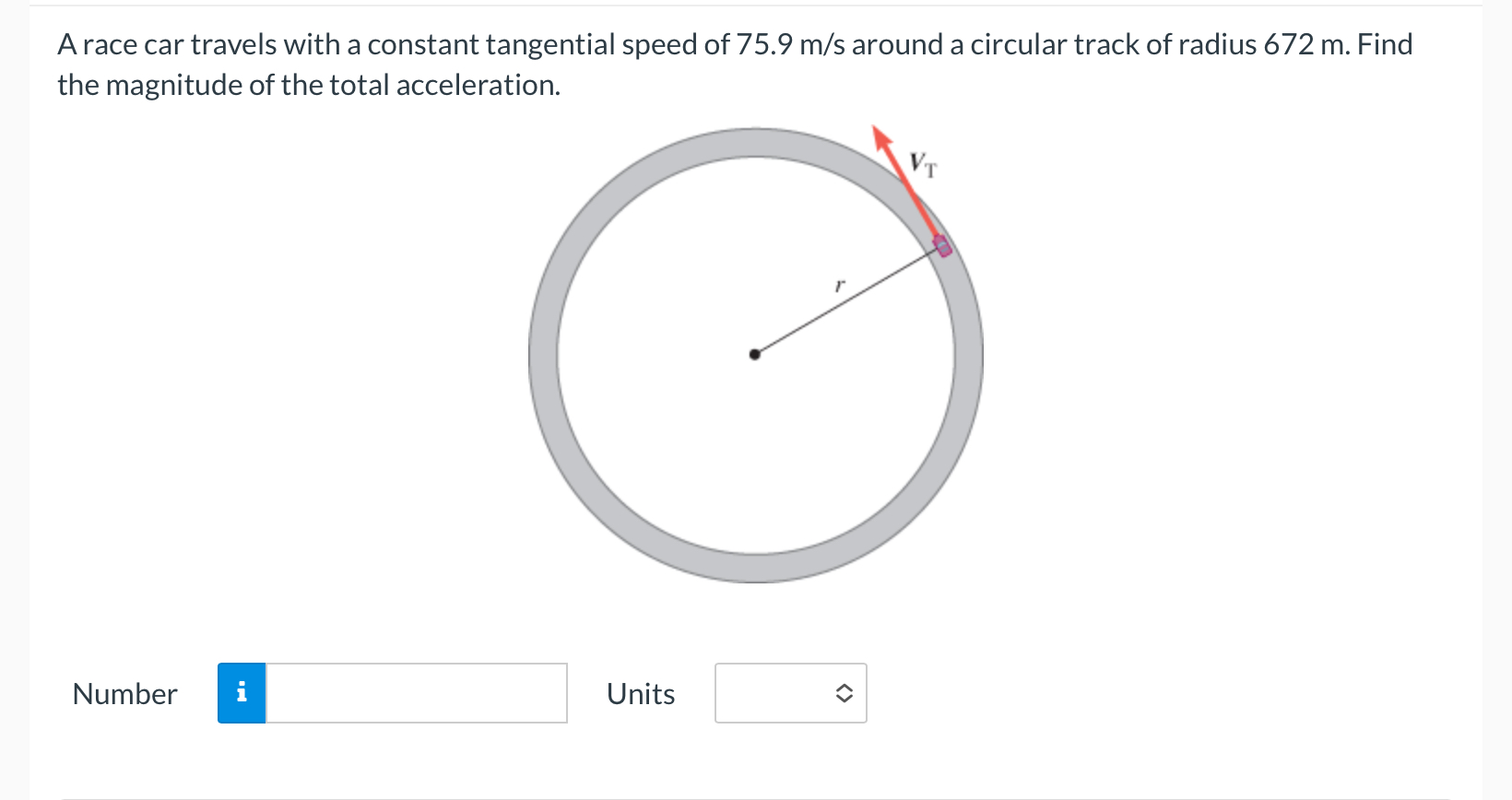Select the race car icon on the track
This screenshot has height=800, width=1512.
coord(941,246)
